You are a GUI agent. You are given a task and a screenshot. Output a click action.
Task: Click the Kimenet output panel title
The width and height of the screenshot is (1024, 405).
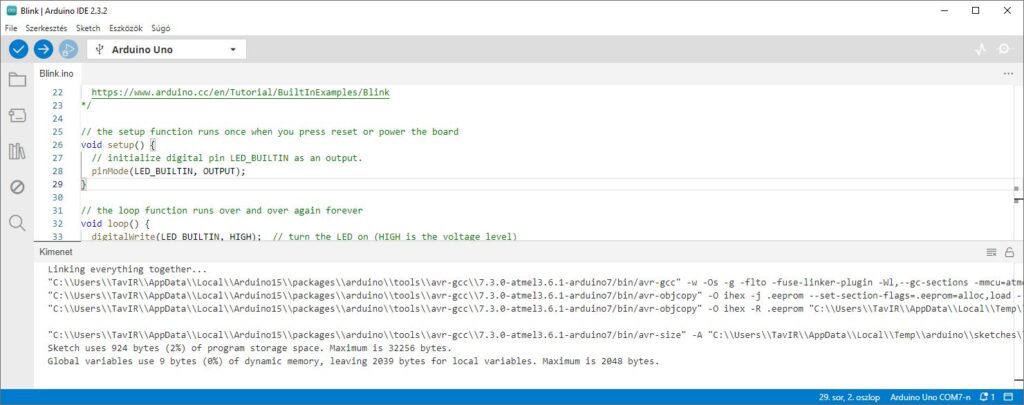56,252
